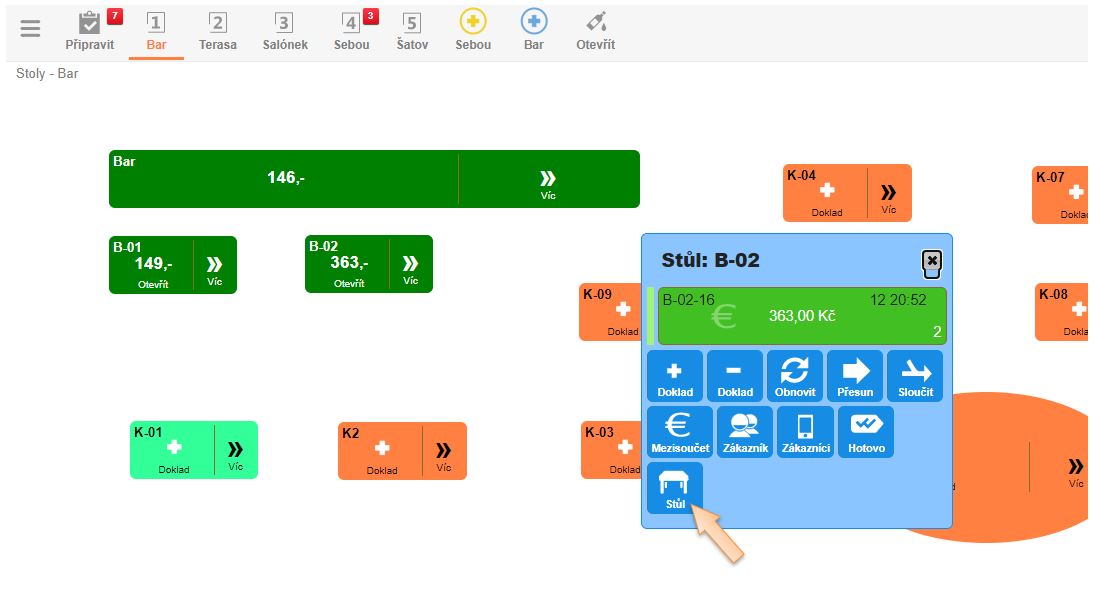Click the Stůl table button
The height and width of the screenshot is (610, 1097).
675,488
